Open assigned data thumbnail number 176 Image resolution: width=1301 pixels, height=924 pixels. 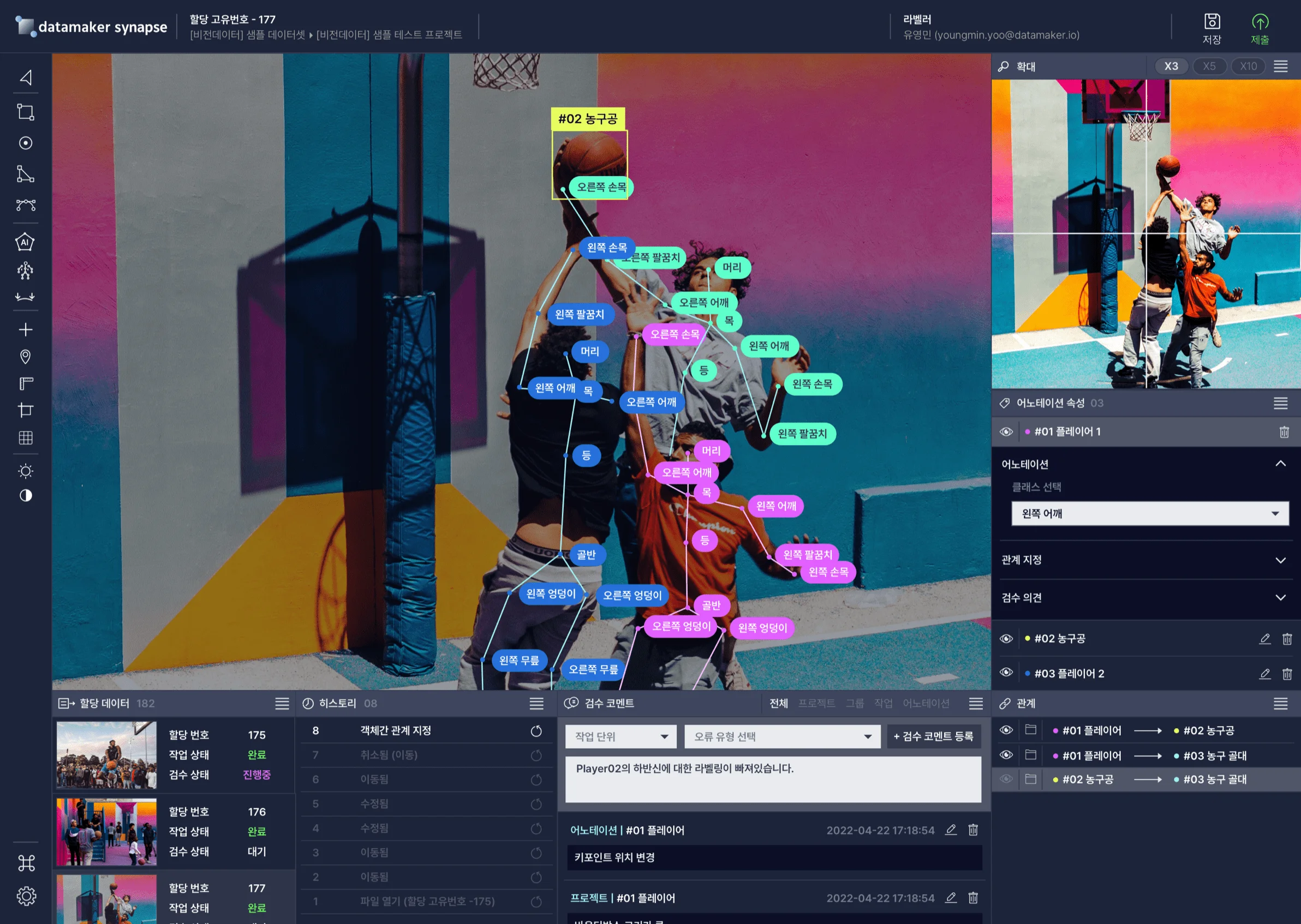point(106,831)
